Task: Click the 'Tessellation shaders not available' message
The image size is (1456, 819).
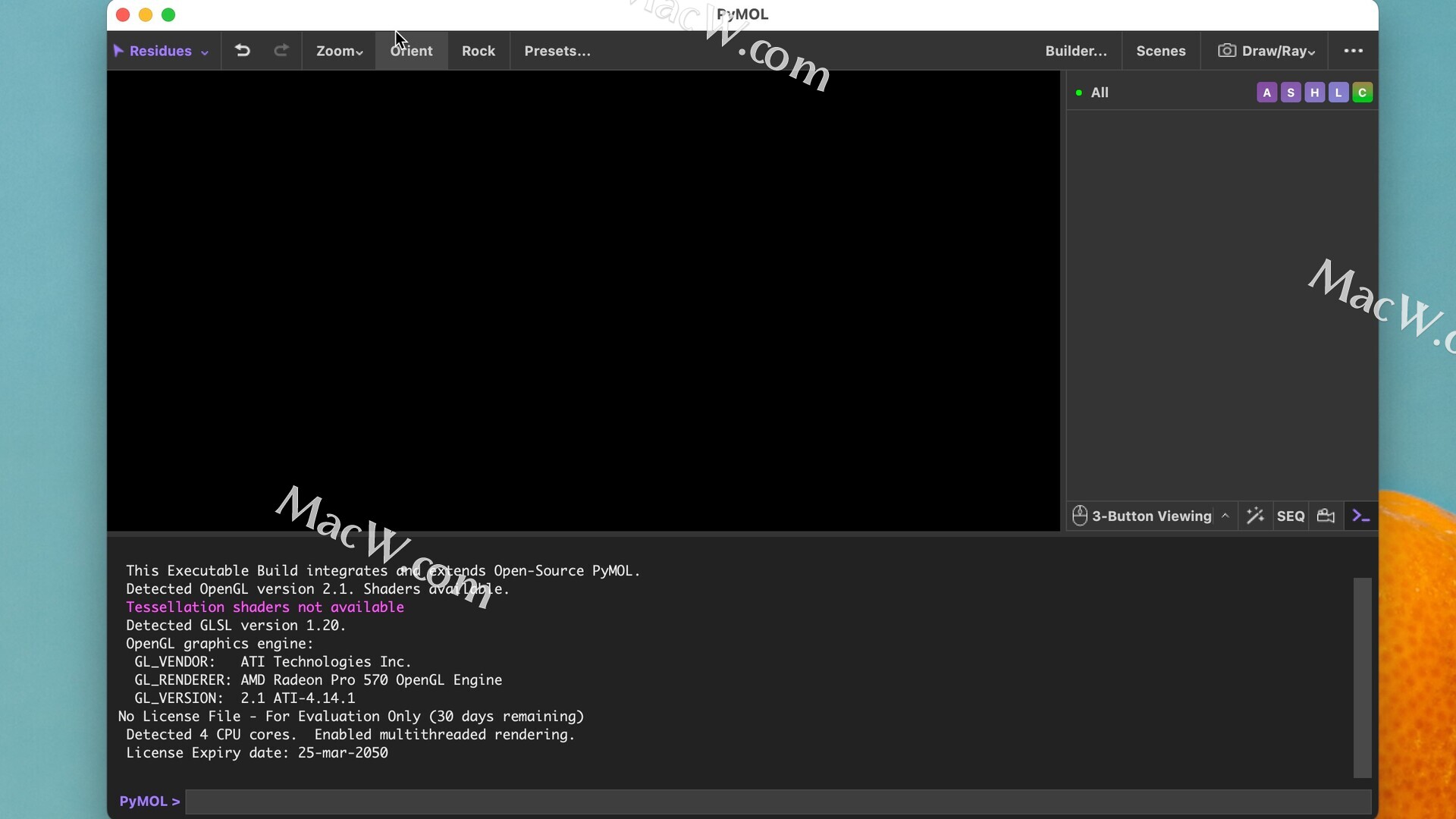Action: click(x=265, y=607)
